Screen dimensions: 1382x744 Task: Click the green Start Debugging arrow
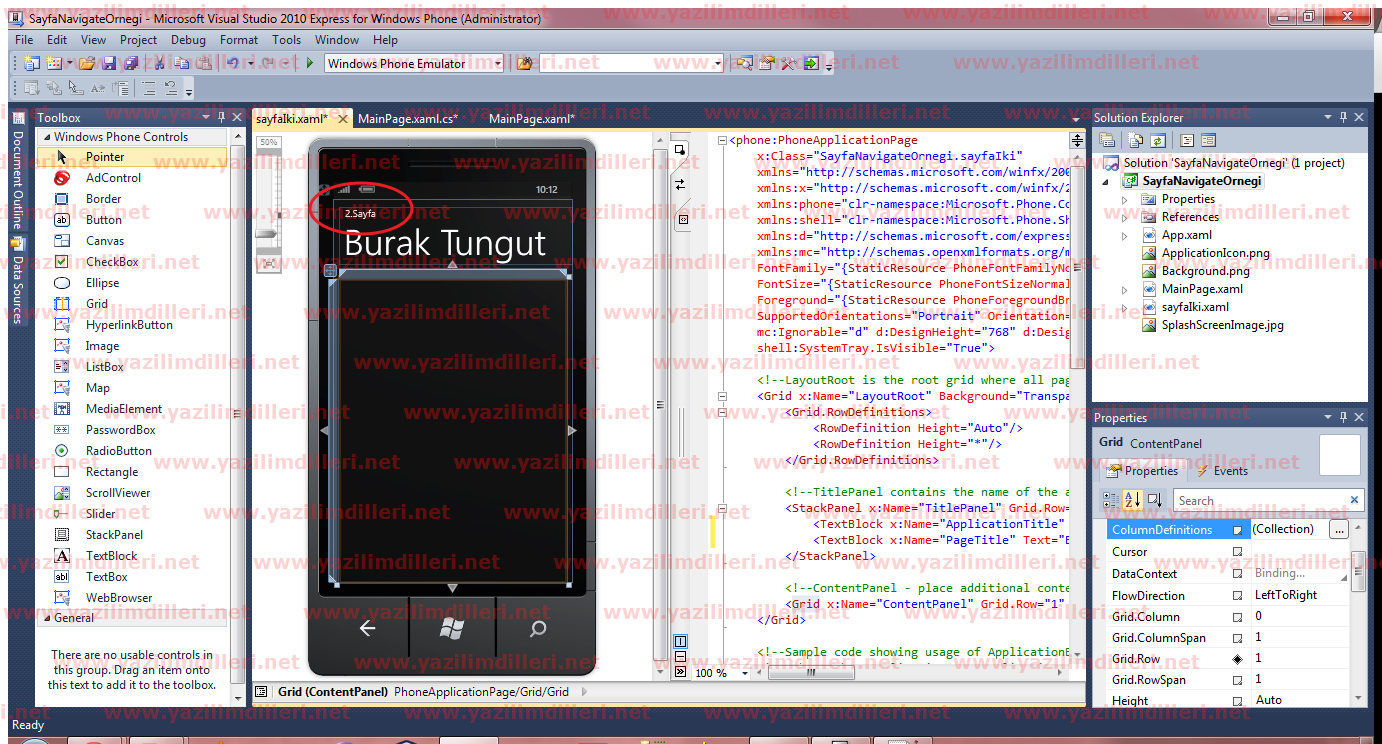[x=310, y=63]
